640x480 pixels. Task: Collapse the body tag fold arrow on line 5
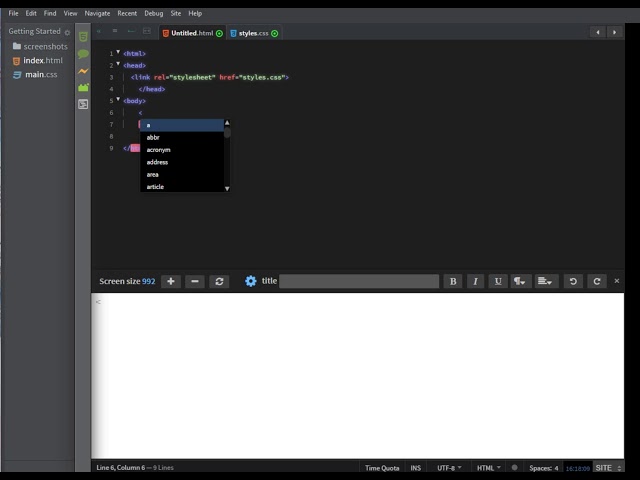click(x=118, y=99)
